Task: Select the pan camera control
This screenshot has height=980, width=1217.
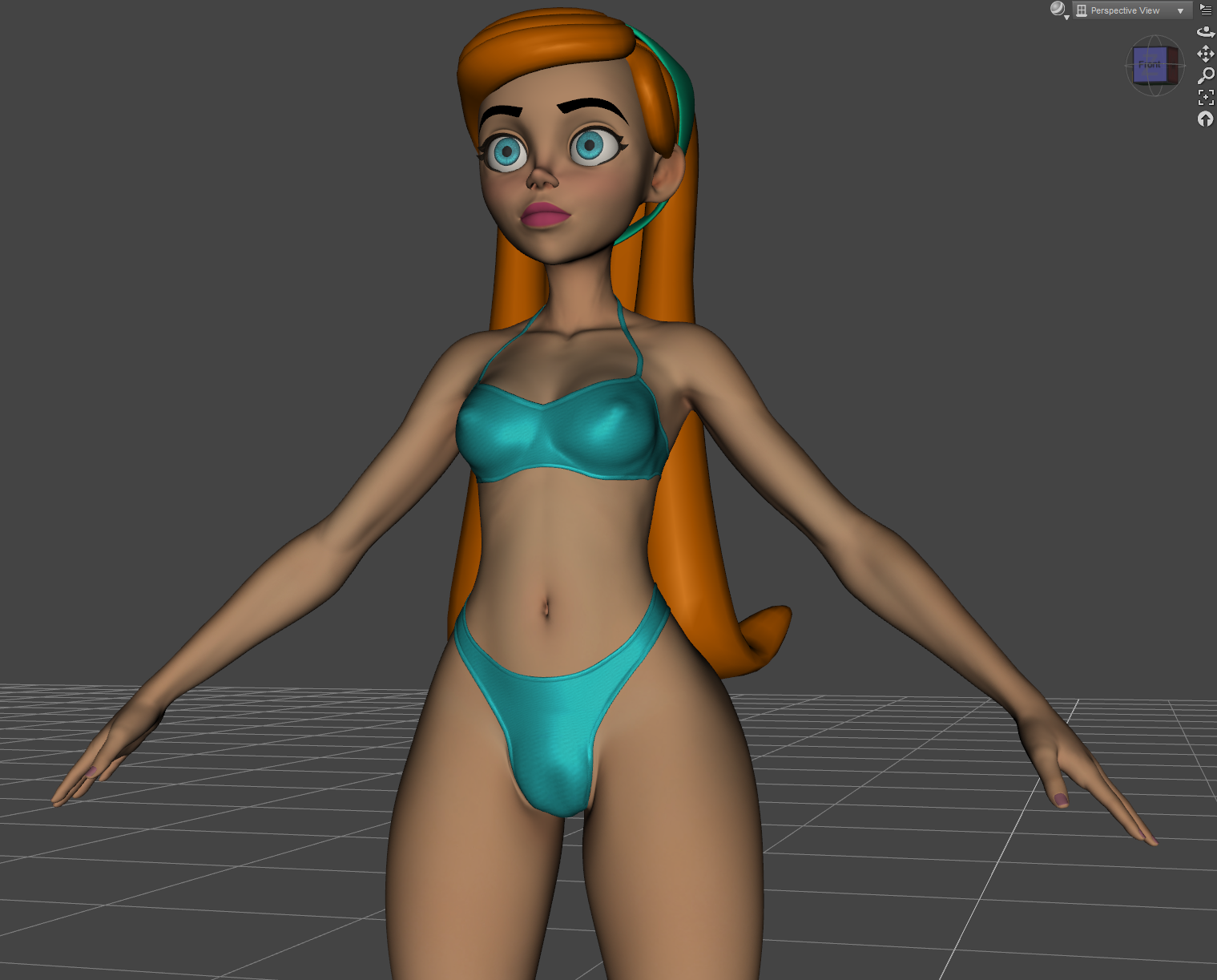Action: point(1206,54)
